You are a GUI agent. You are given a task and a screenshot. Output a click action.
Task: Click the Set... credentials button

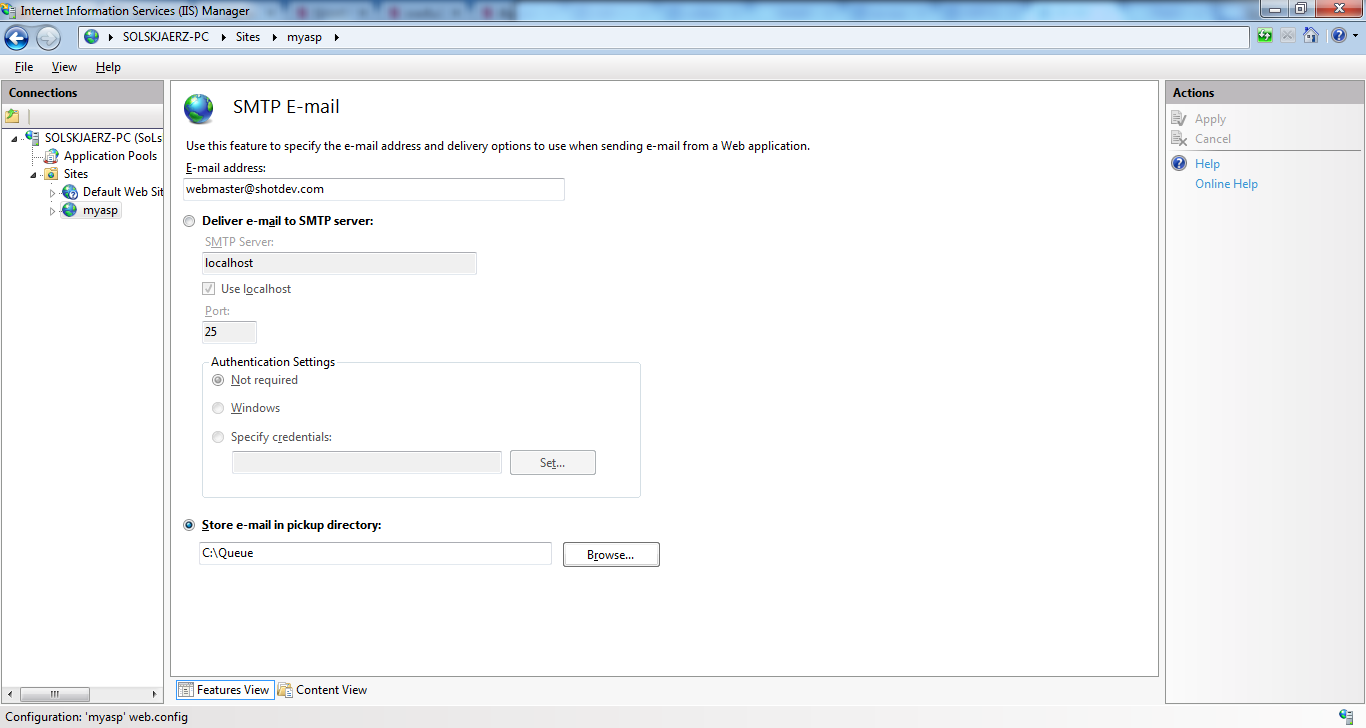click(553, 462)
